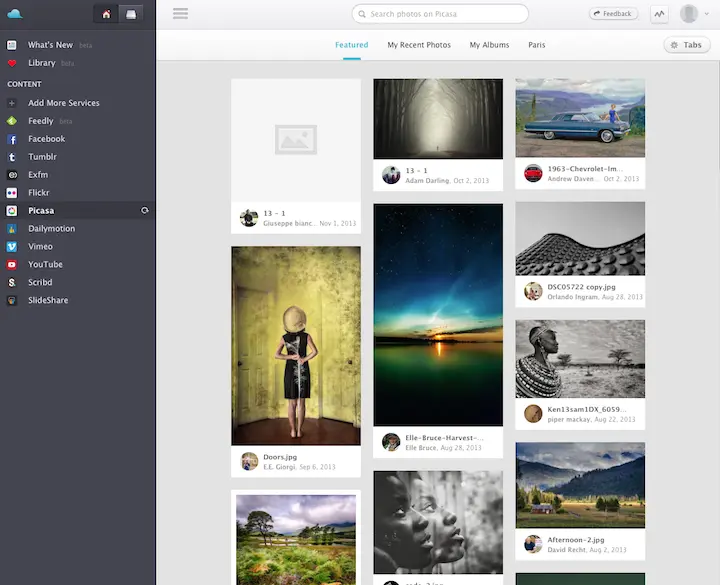
Task: Select the Flickr service icon
Action: [12, 193]
